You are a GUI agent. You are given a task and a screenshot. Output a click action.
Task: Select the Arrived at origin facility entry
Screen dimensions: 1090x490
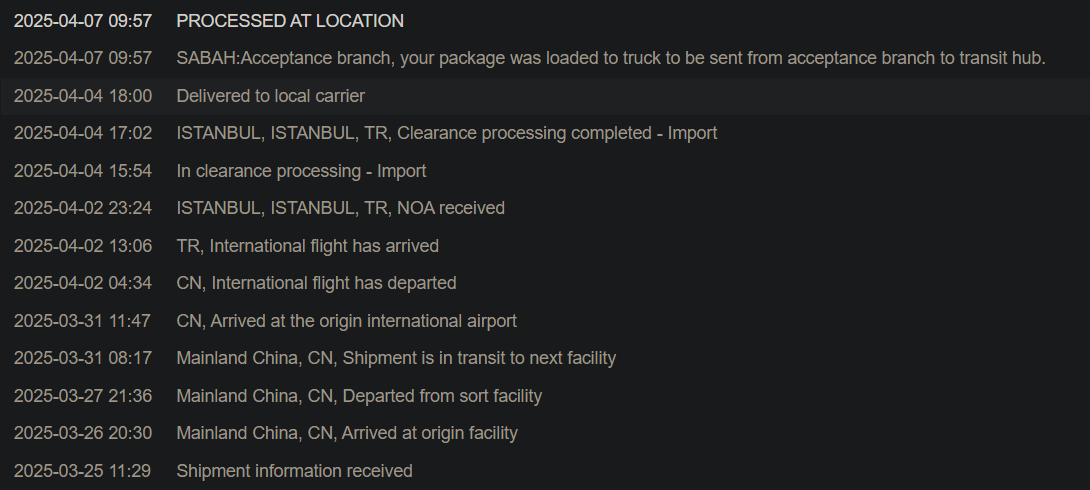click(x=347, y=433)
